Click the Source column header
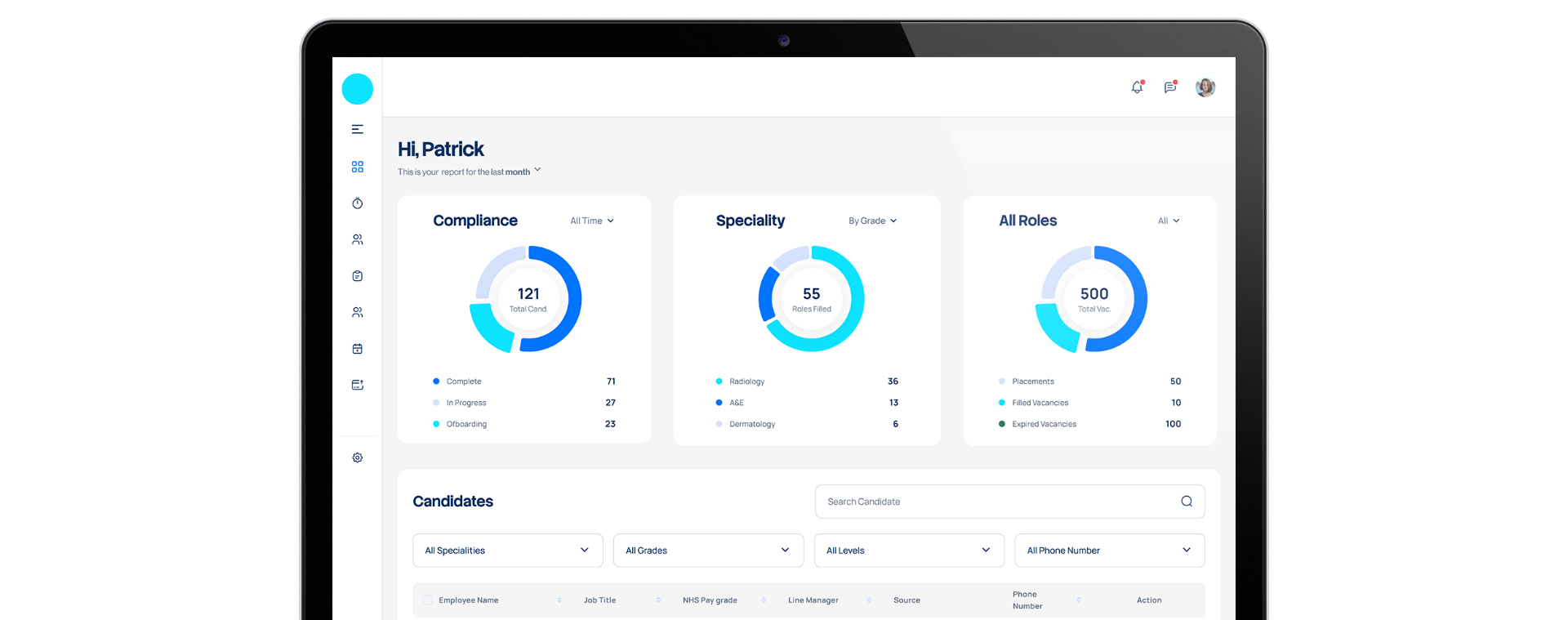The height and width of the screenshot is (620, 1568). tap(906, 600)
